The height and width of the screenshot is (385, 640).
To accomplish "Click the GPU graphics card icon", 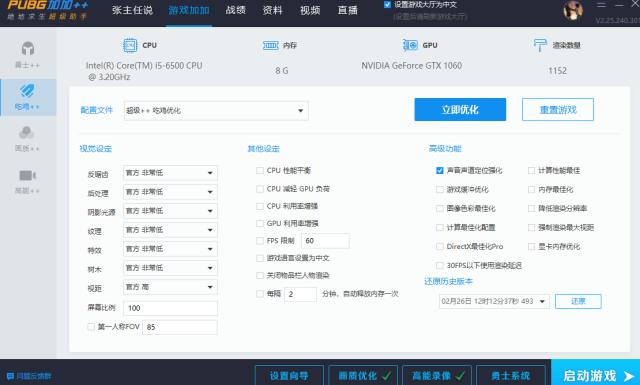I will pyautogui.click(x=410, y=45).
